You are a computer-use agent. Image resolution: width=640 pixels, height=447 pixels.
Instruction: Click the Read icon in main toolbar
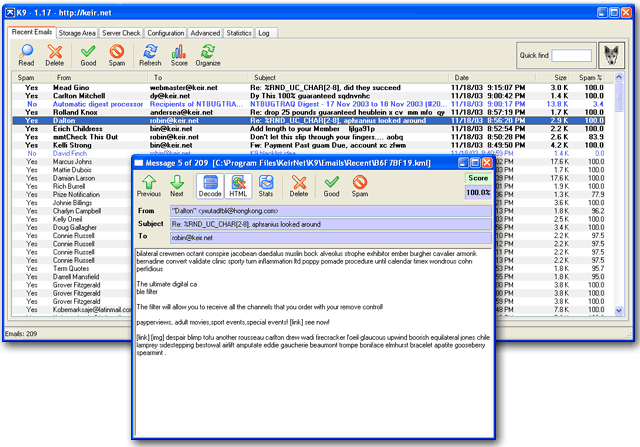26,52
